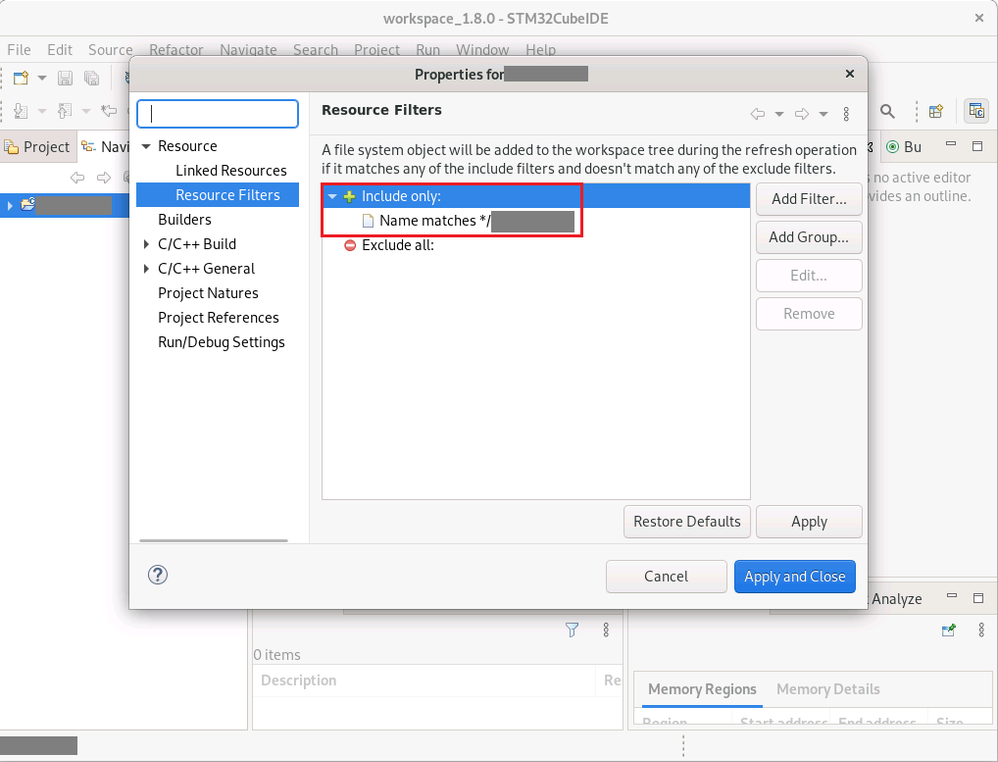Image resolution: width=998 pixels, height=762 pixels.
Task: Click the project folder icon in the explorer
Action: [x=28, y=204]
